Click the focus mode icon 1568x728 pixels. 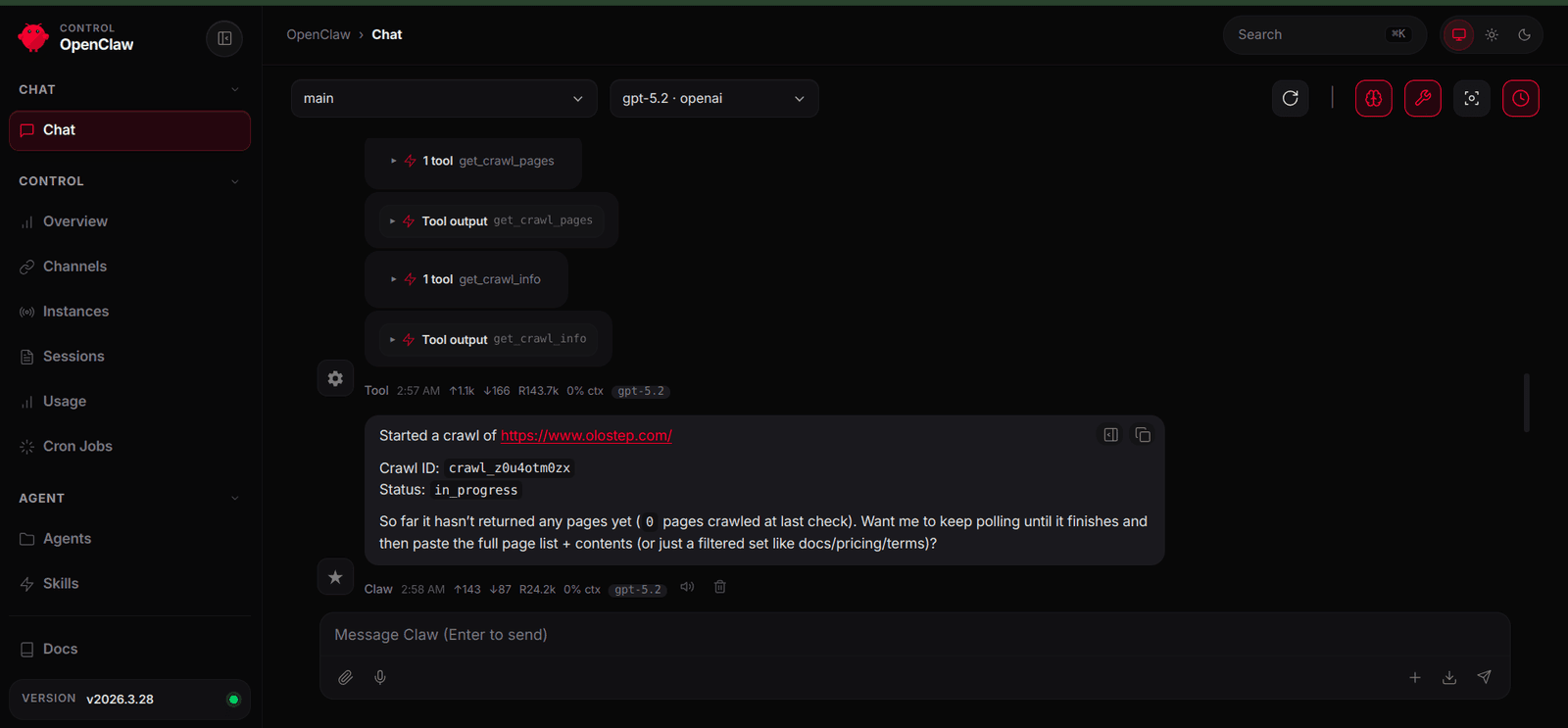coord(1472,98)
